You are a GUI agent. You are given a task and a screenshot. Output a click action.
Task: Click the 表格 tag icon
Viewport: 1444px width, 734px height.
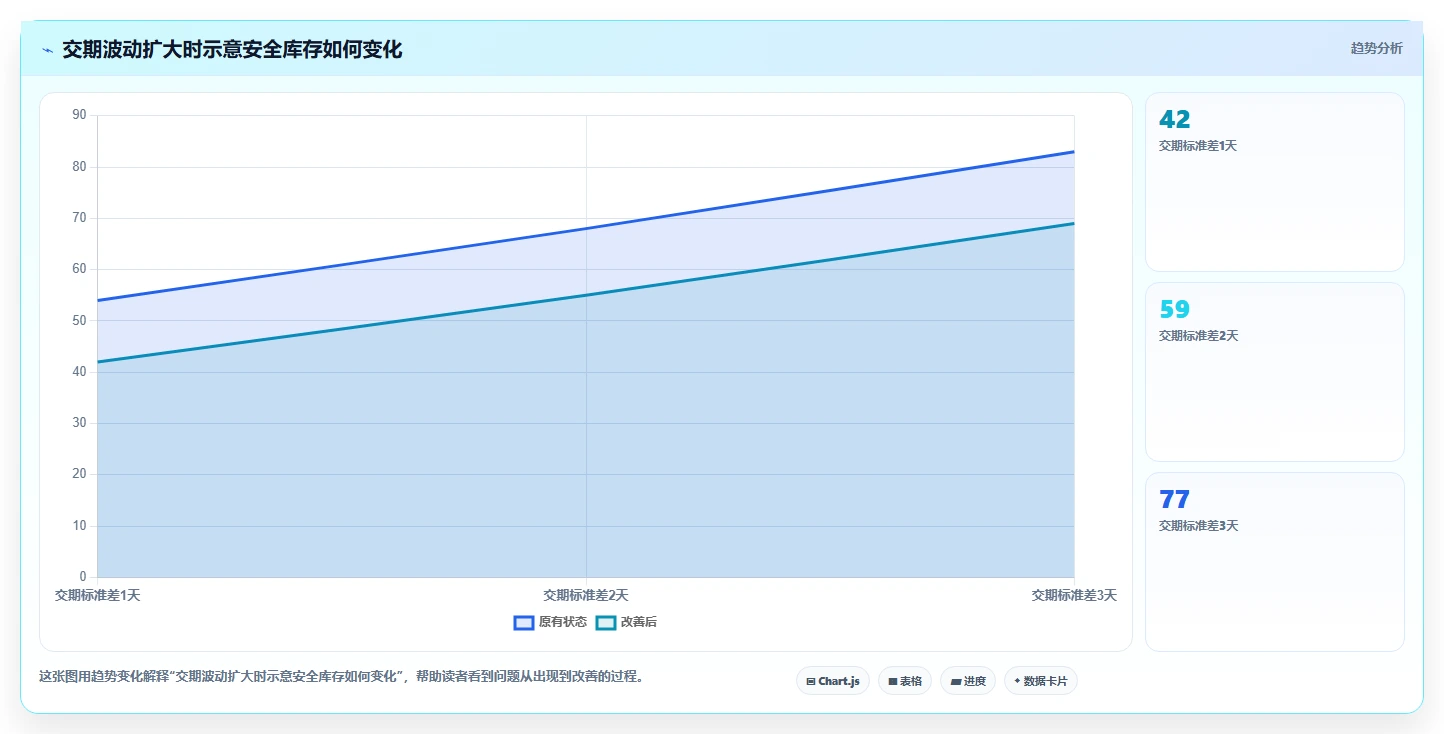(893, 681)
